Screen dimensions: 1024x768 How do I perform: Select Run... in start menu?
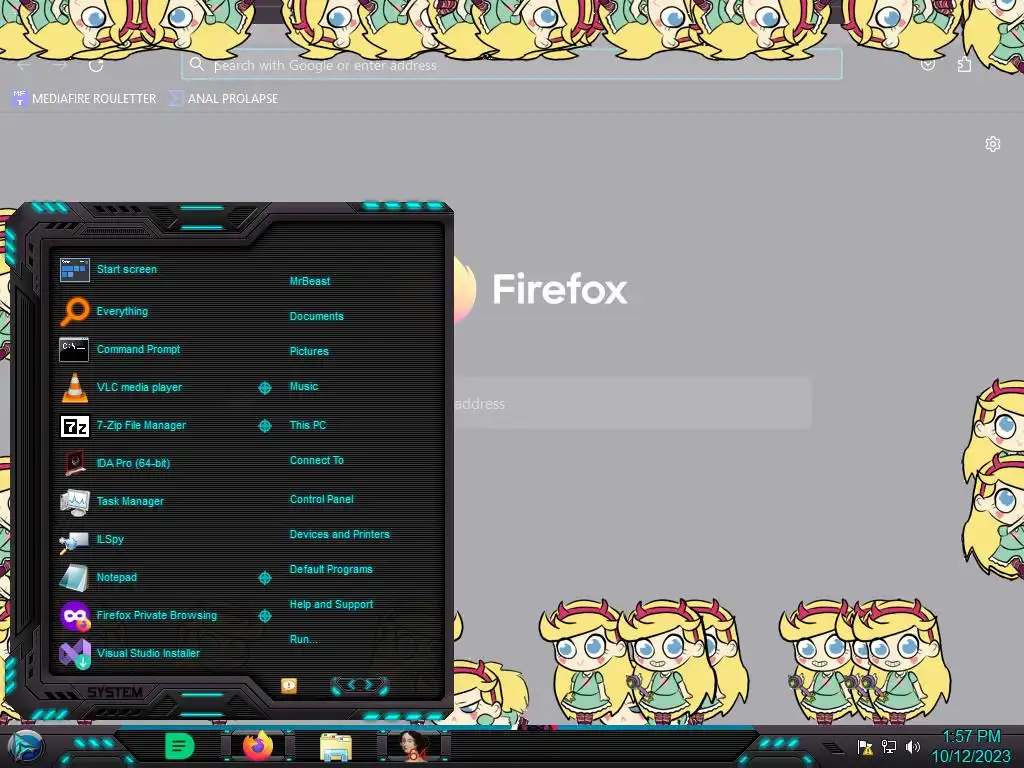coord(303,639)
